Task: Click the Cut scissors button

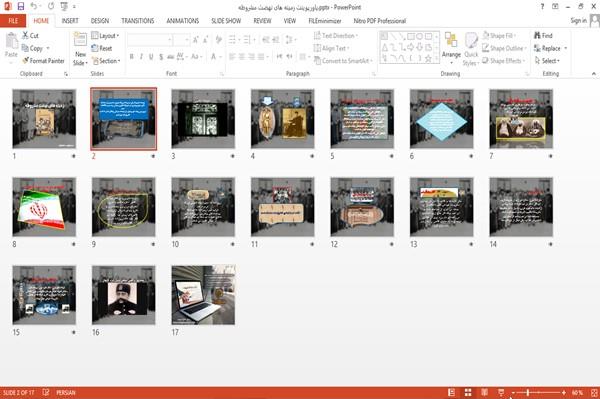Action: point(30,36)
